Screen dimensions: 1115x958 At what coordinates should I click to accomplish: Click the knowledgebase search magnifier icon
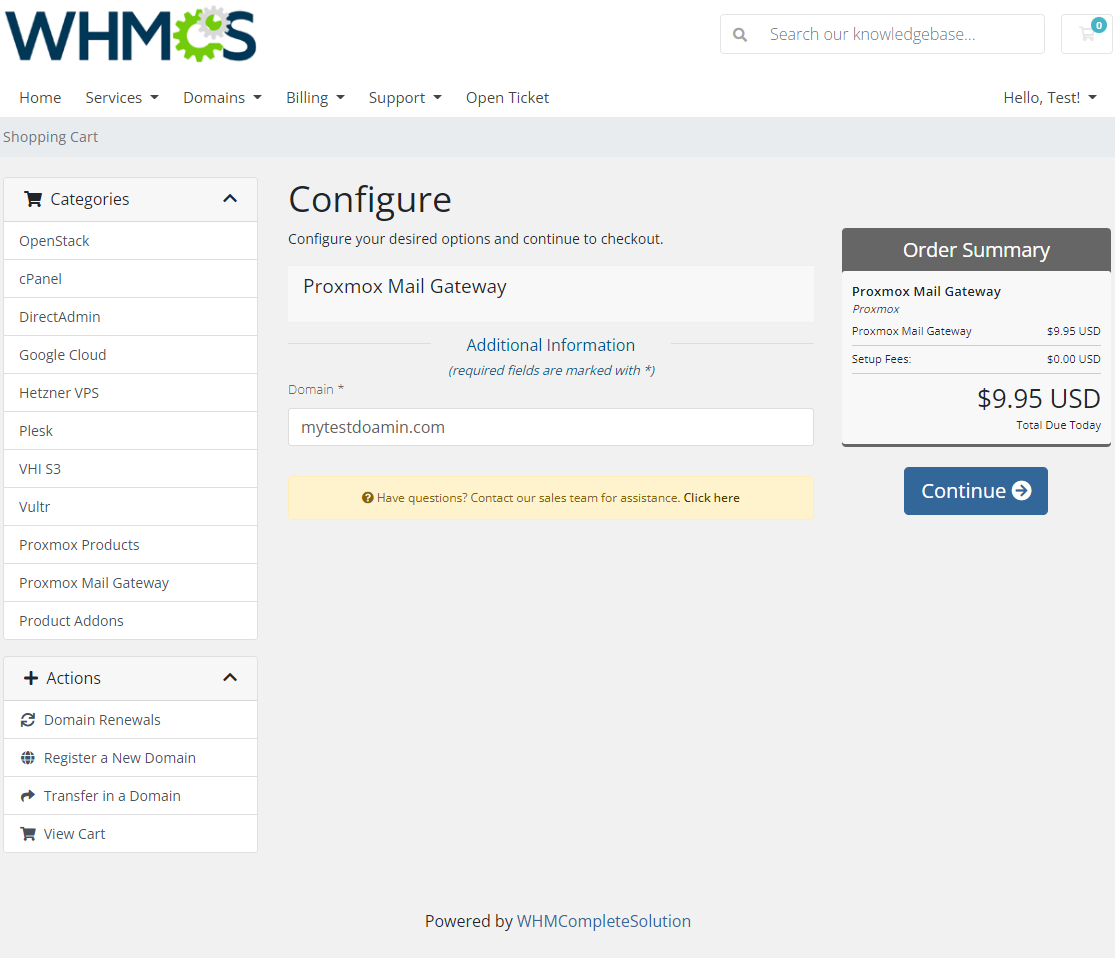(740, 34)
